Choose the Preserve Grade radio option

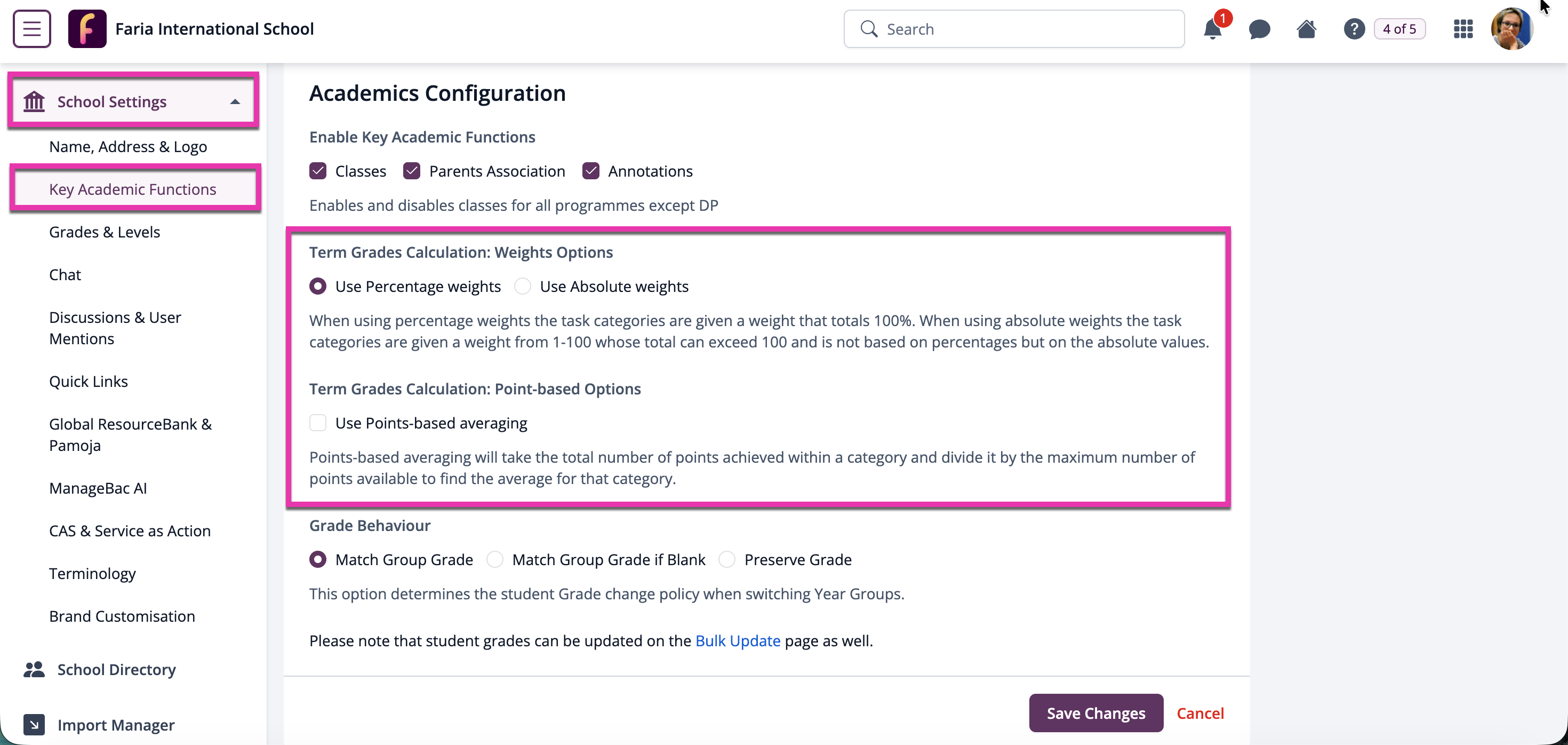coord(727,559)
